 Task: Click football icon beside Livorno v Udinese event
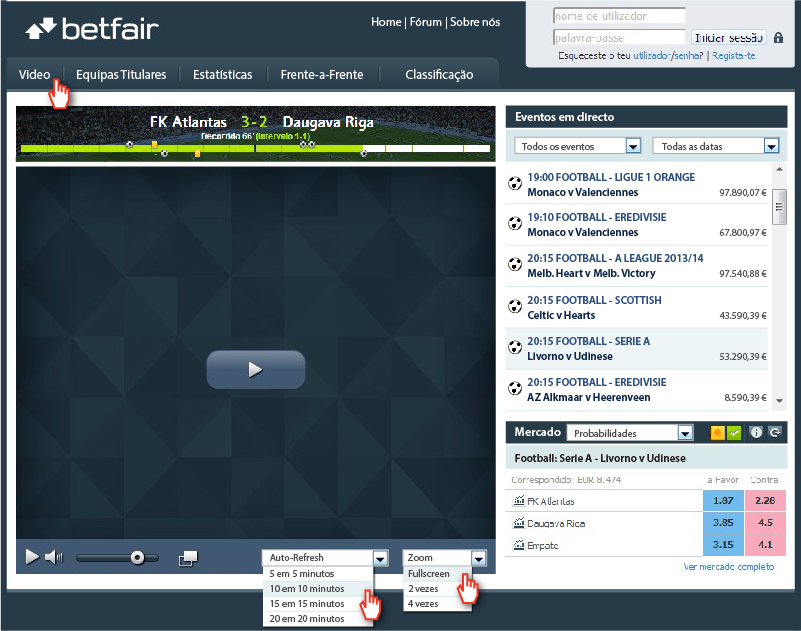514,347
